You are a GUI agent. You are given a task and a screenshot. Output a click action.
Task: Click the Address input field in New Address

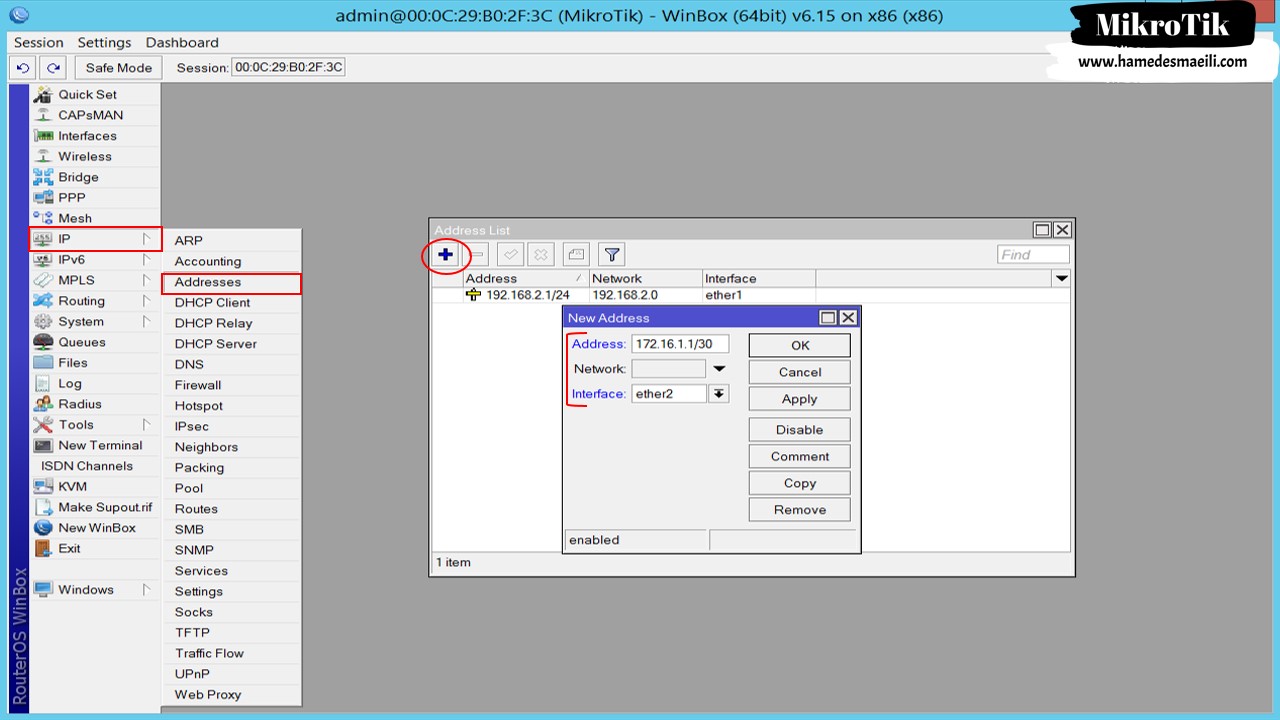[x=680, y=344]
